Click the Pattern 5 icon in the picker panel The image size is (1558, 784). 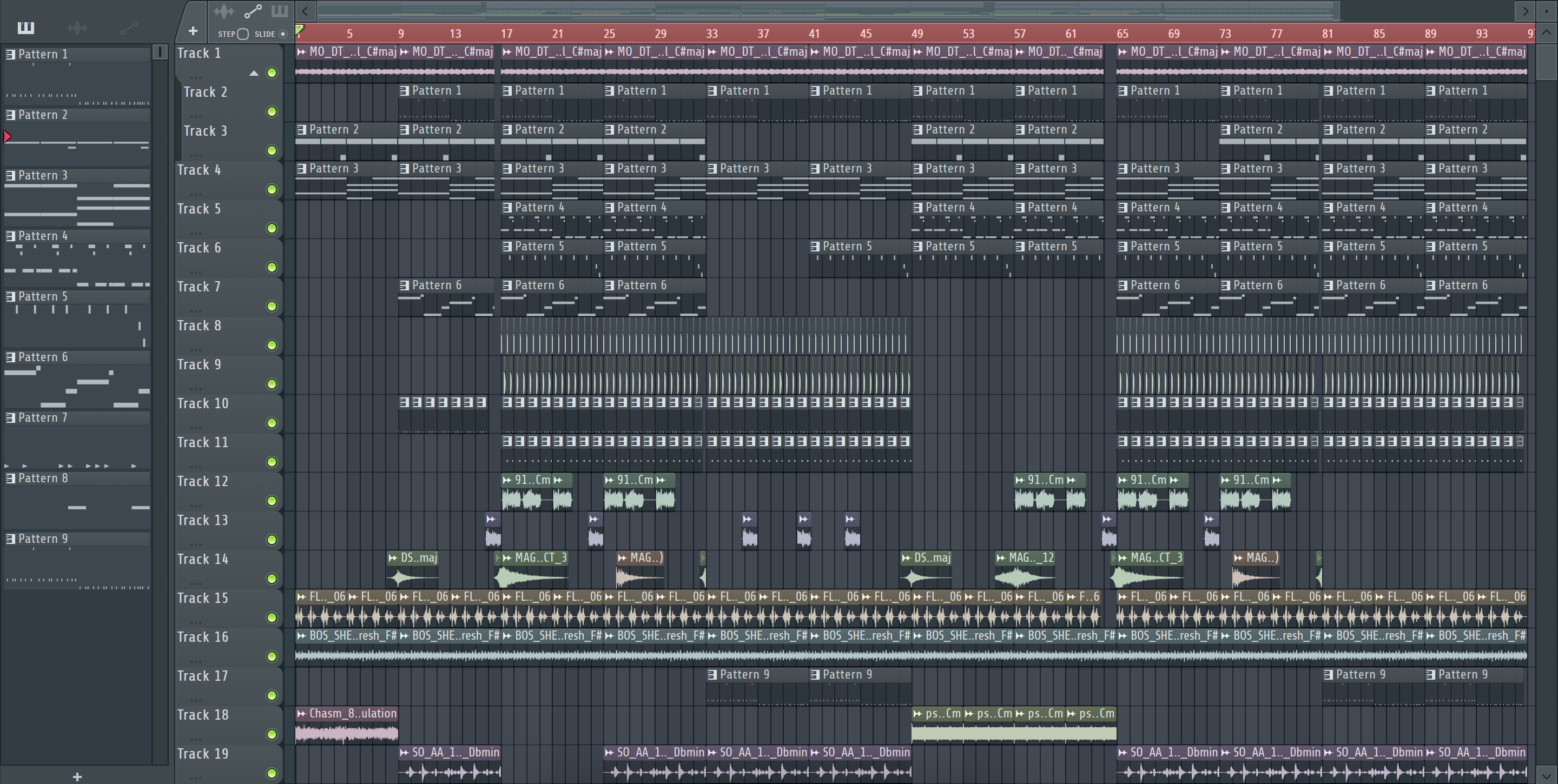pyautogui.click(x=10, y=297)
